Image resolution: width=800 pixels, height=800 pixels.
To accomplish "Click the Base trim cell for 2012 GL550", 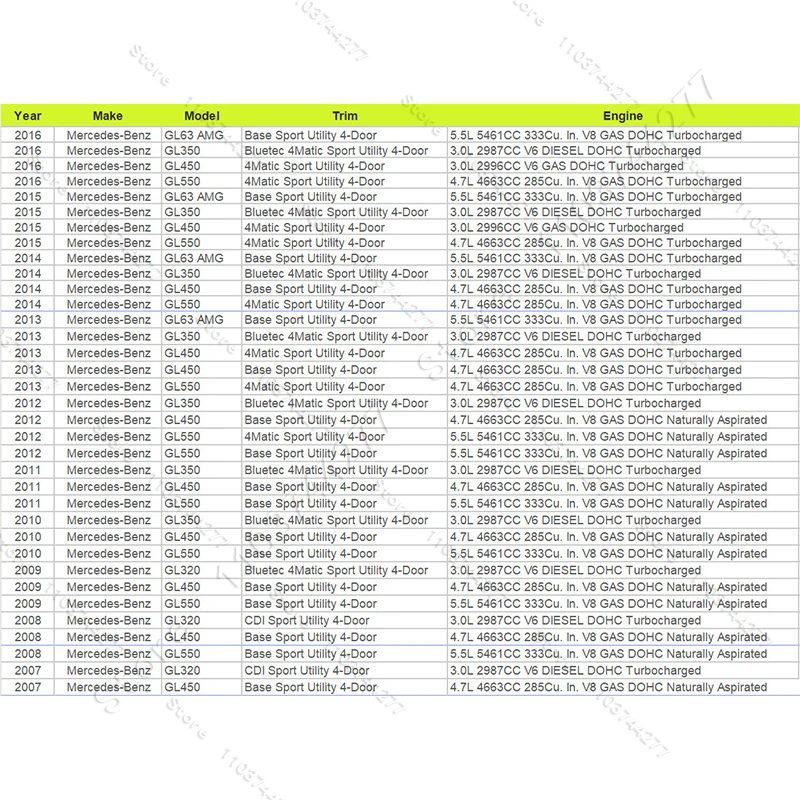I will [344, 453].
